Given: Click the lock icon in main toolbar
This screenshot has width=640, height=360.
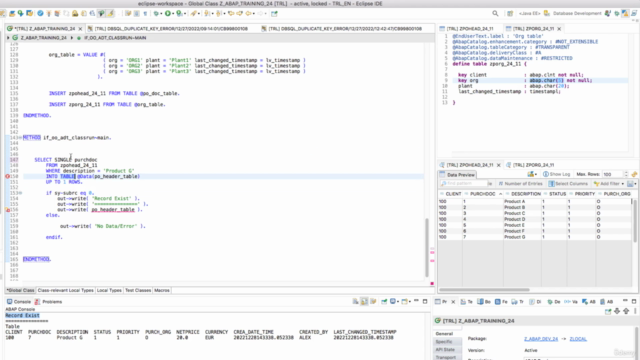Looking at the screenshot, I should (x=75, y=13).
